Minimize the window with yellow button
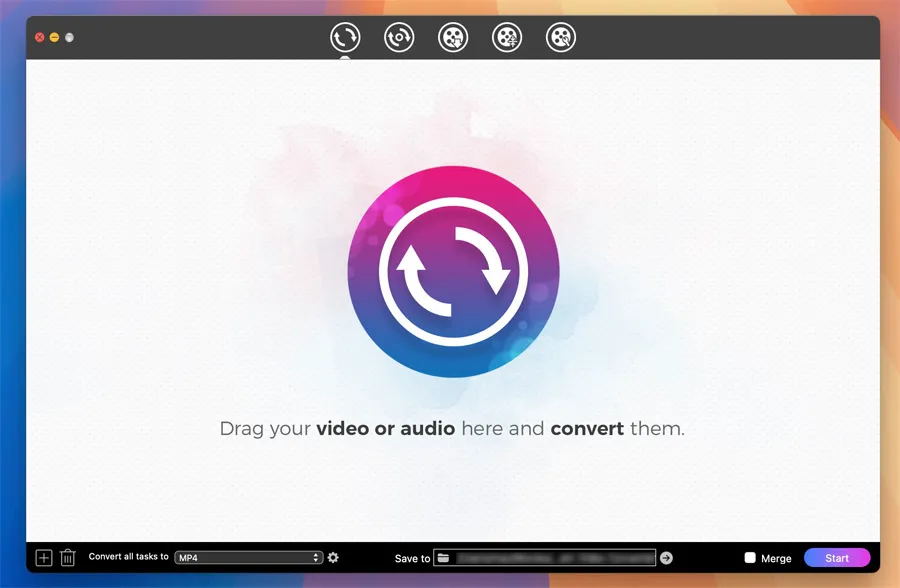 pos(54,38)
